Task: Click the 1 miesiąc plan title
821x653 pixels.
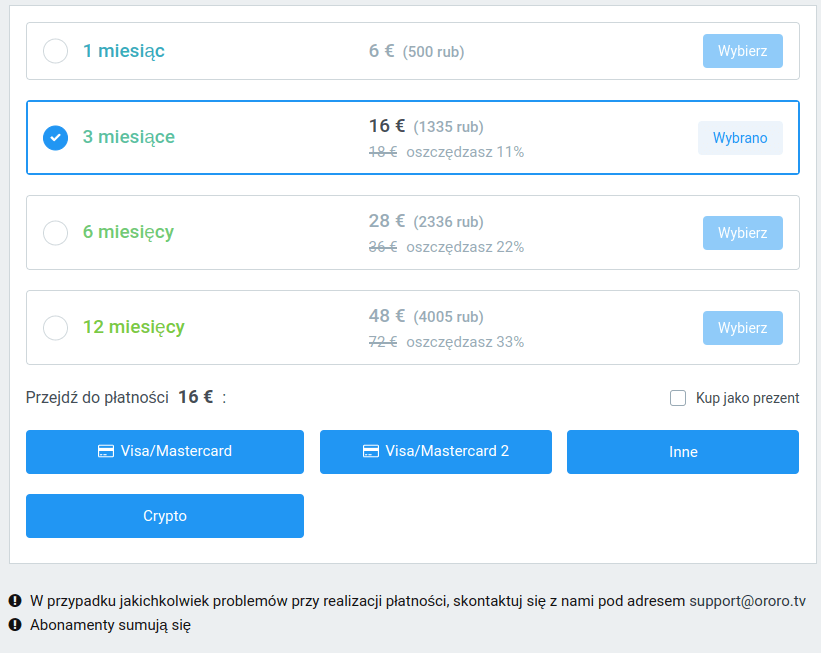Action: point(124,51)
